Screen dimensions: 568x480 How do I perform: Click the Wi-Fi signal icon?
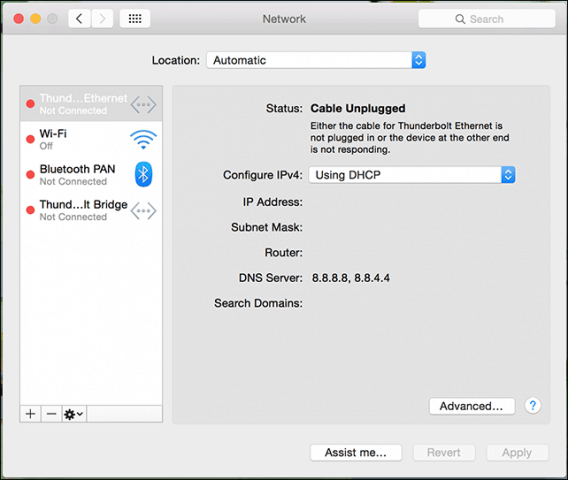143,139
